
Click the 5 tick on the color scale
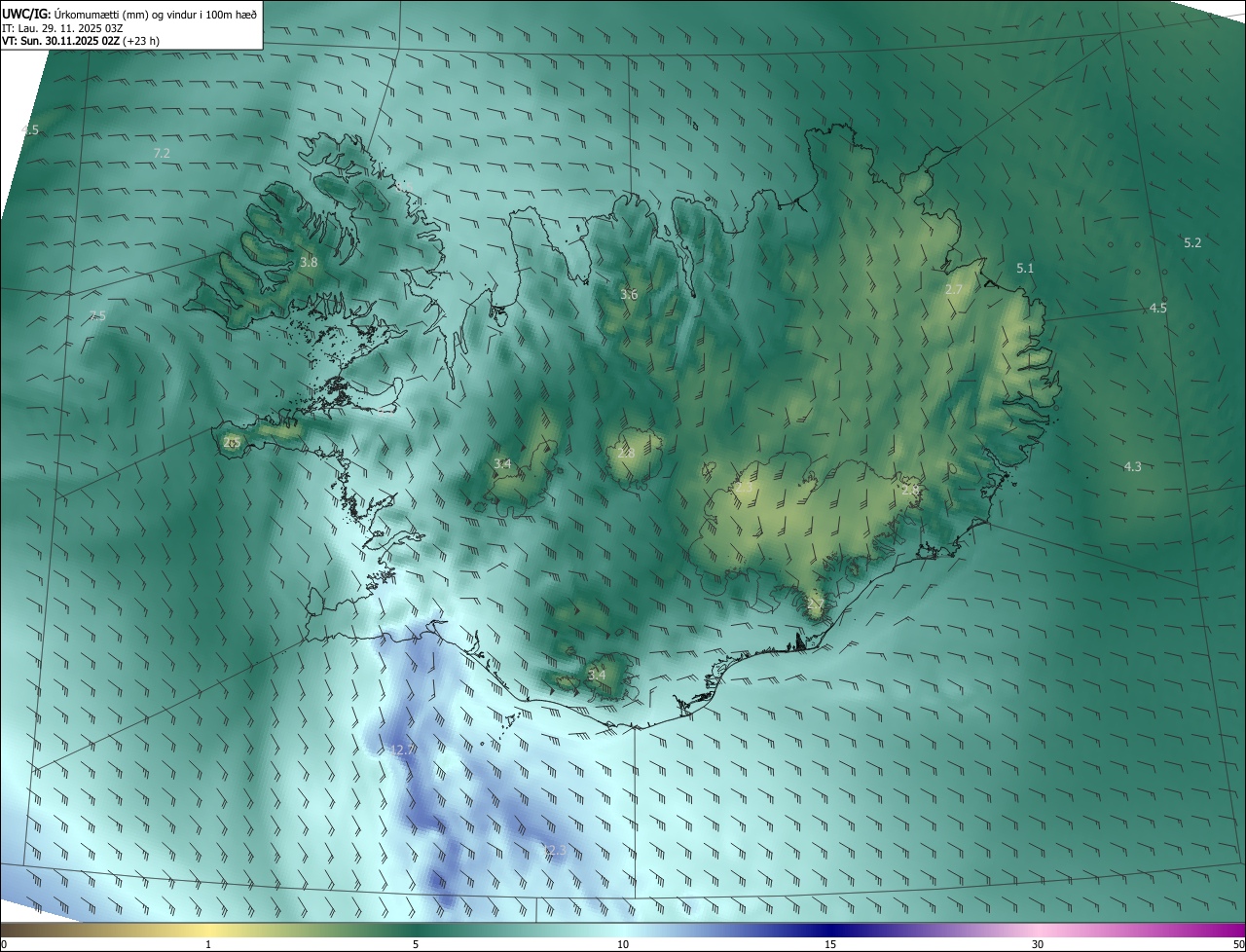tap(416, 944)
